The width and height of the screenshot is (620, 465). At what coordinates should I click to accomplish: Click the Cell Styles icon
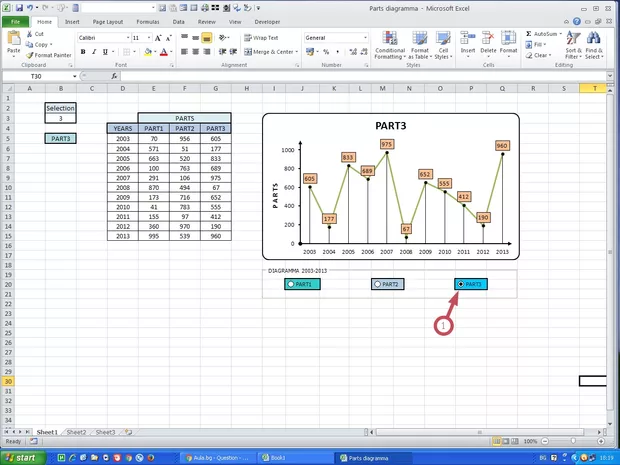tap(441, 42)
